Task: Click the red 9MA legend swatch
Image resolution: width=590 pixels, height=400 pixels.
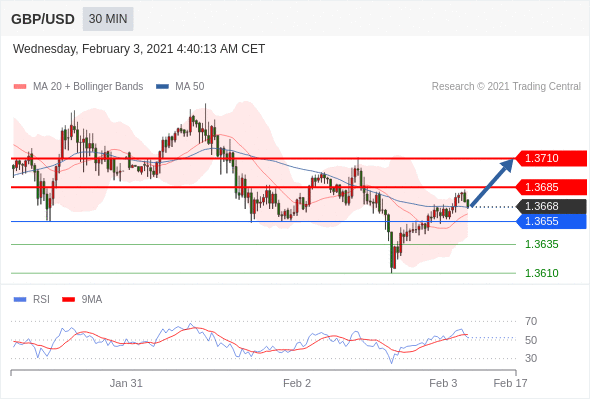Action: coord(68,300)
